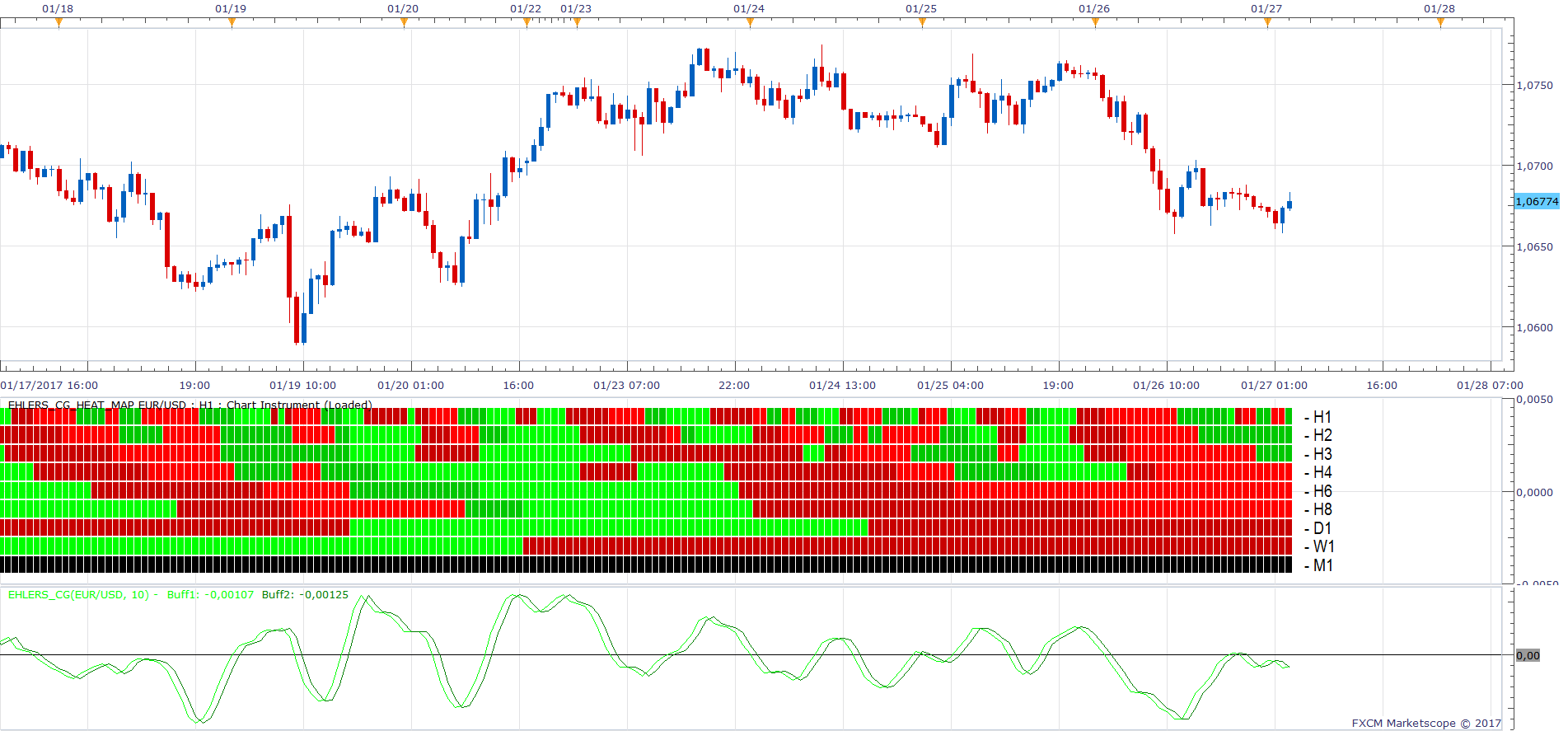1568x731 pixels.
Task: Click the 01/19 10:00 time label
Action: point(302,385)
